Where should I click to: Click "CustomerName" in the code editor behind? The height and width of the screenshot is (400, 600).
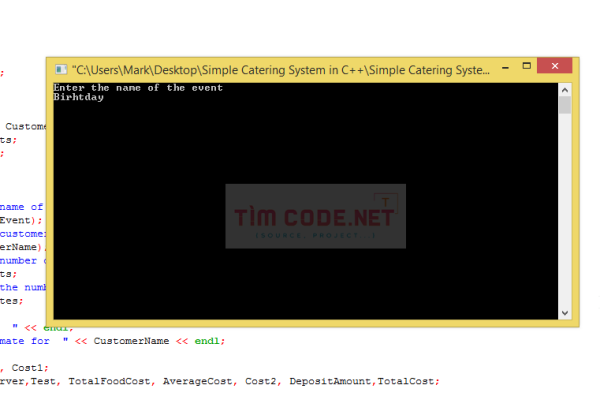[x=131, y=341]
